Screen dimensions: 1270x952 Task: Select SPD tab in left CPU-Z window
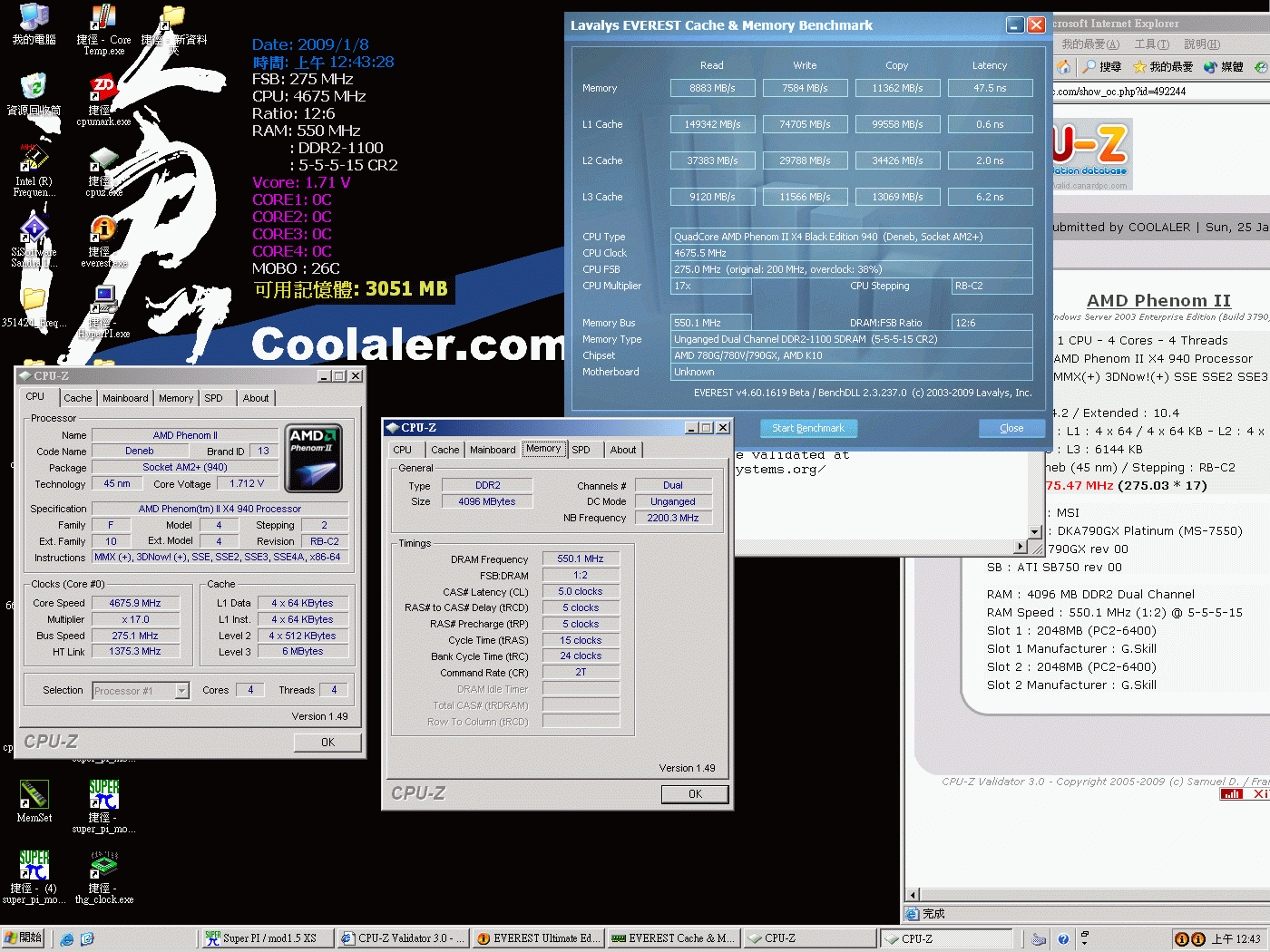click(213, 398)
